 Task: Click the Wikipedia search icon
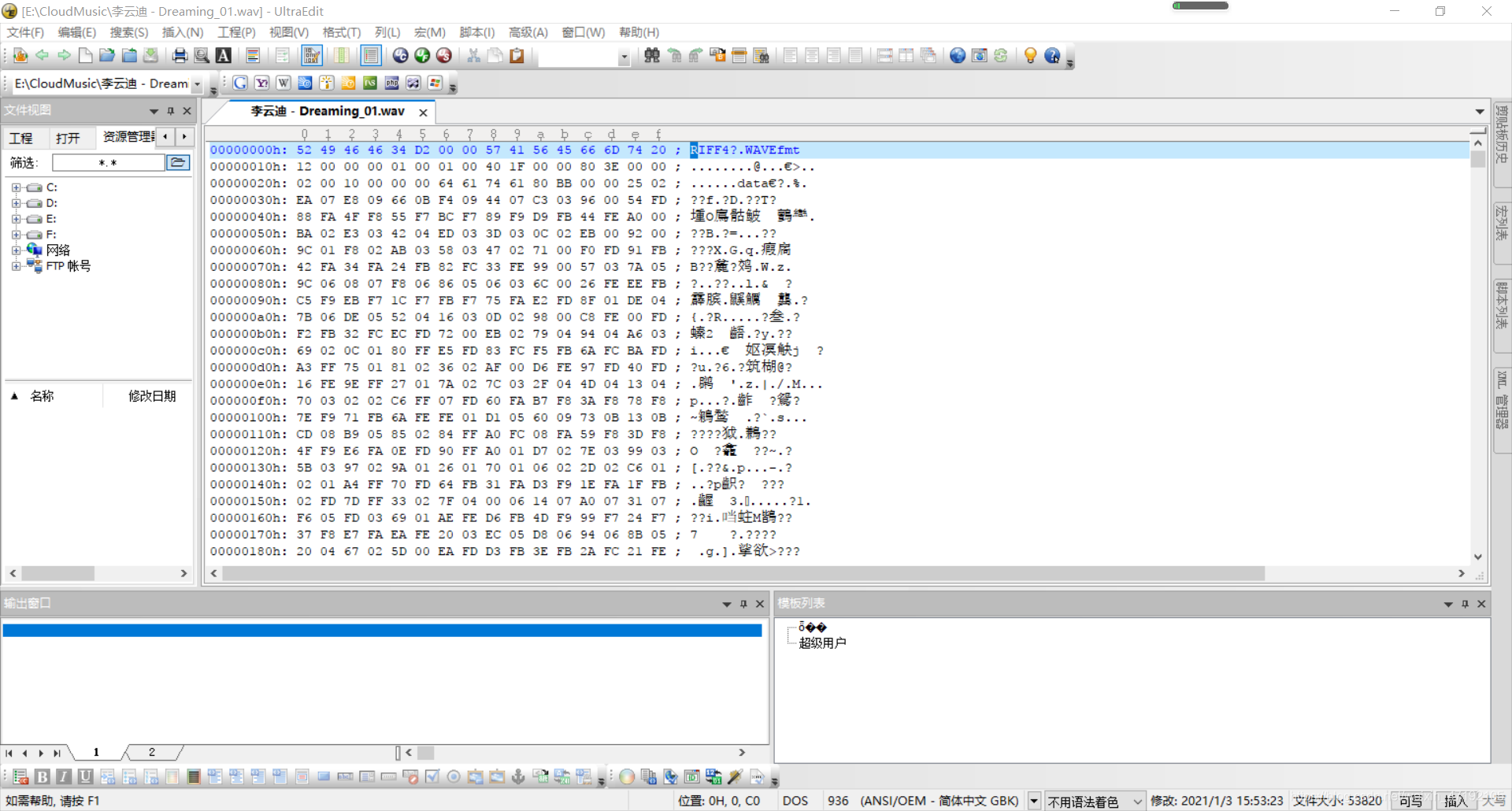point(283,83)
